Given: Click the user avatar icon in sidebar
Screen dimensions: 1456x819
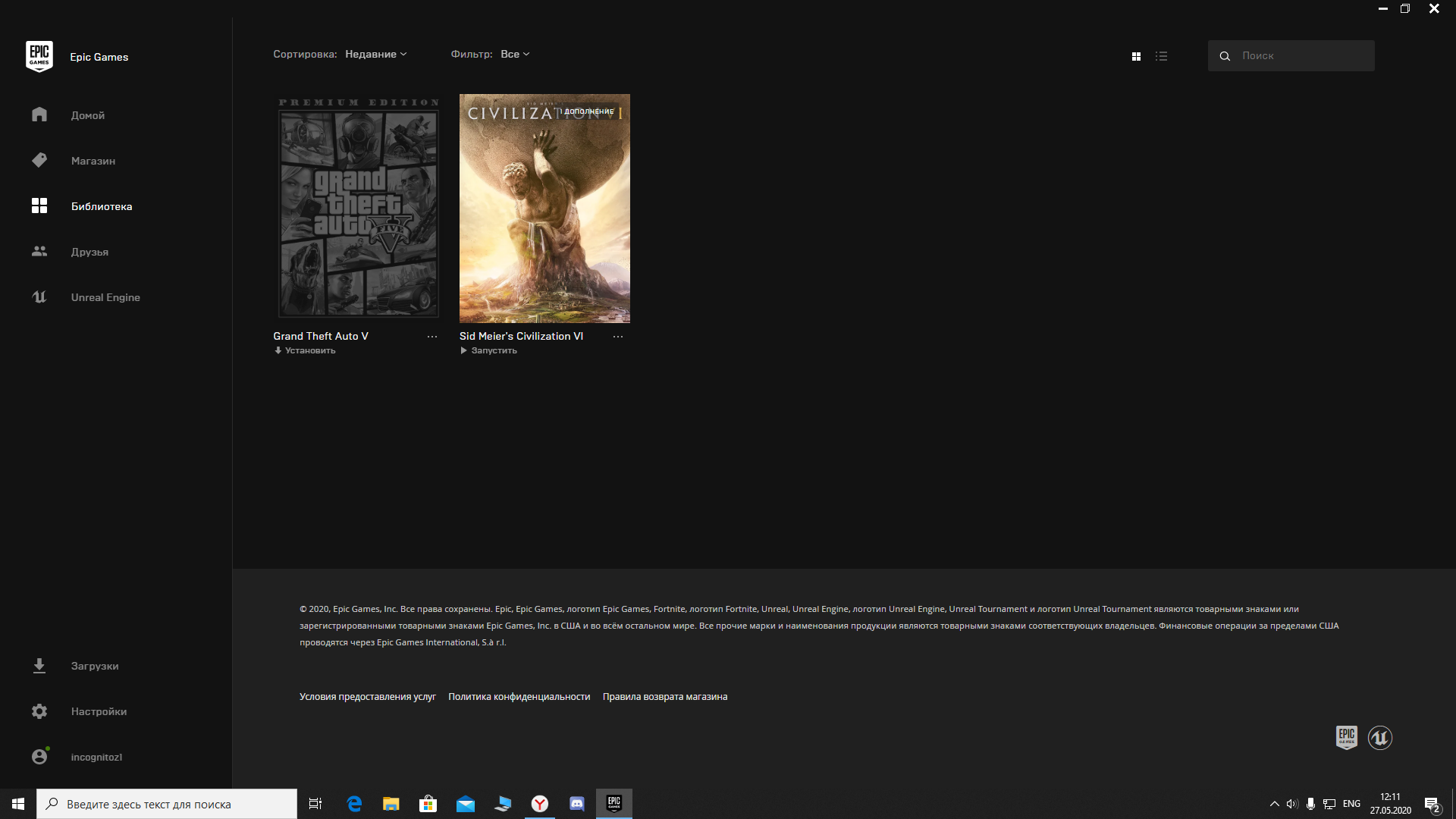Looking at the screenshot, I should coord(39,757).
